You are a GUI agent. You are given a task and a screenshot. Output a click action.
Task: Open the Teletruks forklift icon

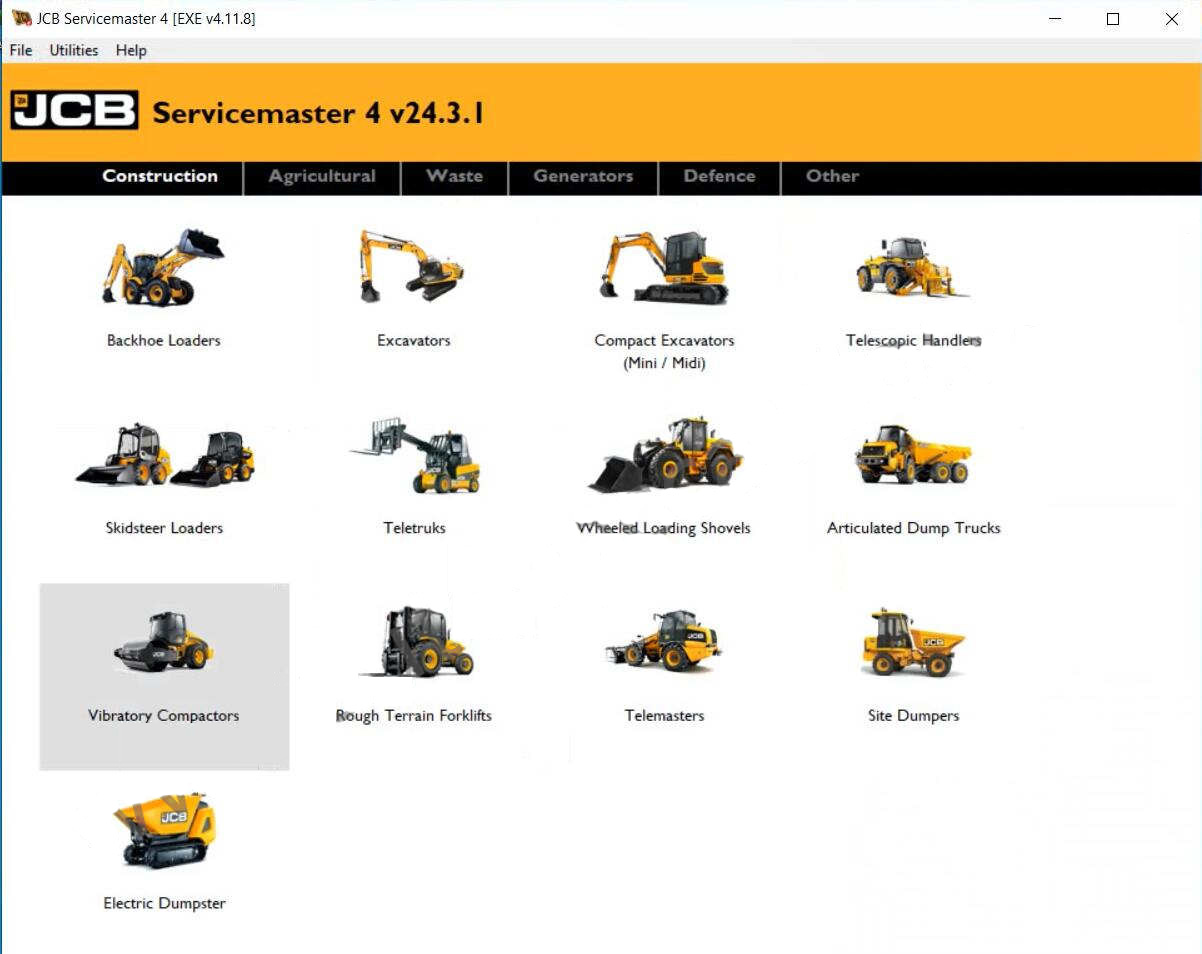[414, 455]
